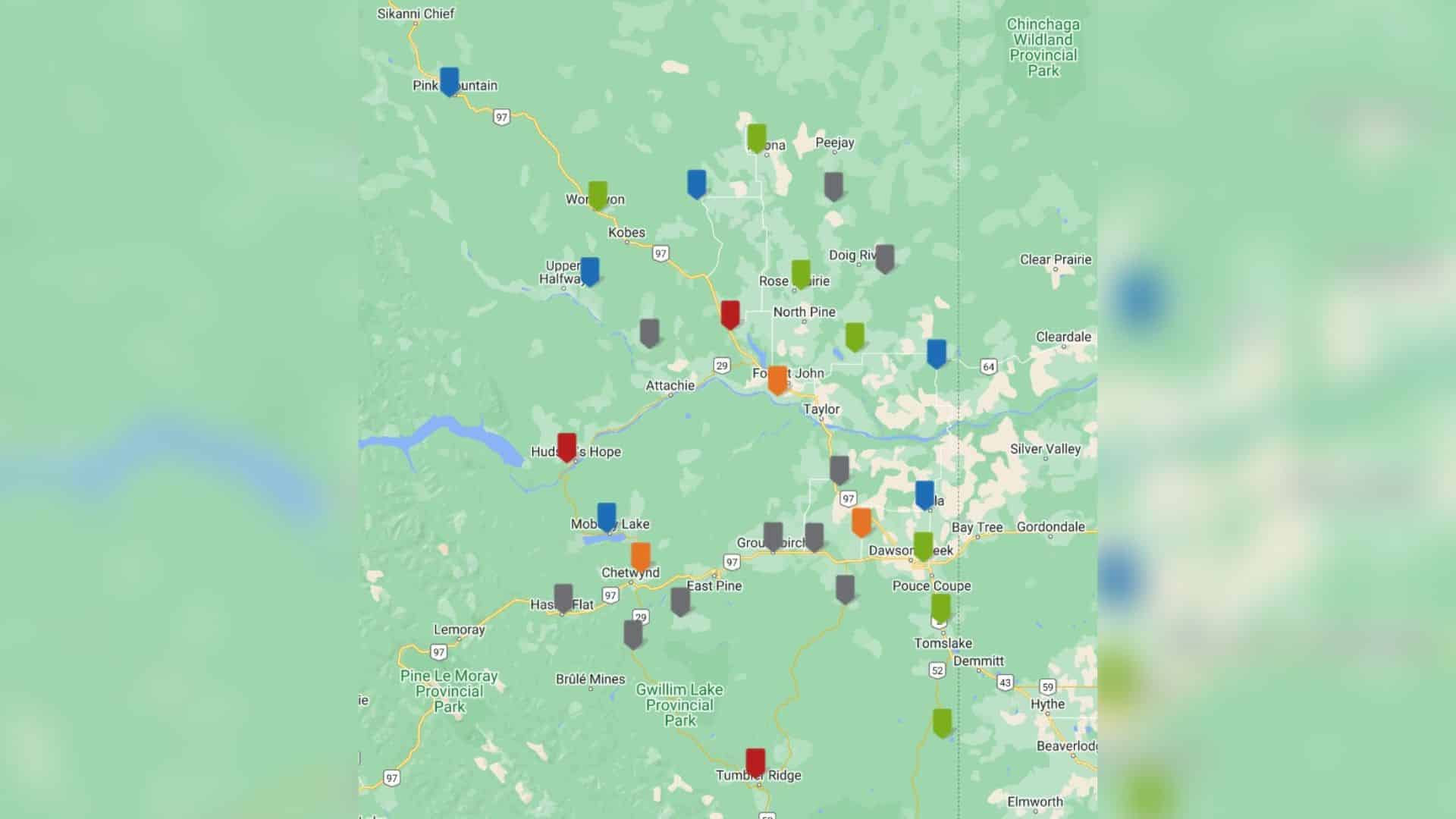Click the blue marker at Moberly Lake
The image size is (1456, 819).
[607, 516]
